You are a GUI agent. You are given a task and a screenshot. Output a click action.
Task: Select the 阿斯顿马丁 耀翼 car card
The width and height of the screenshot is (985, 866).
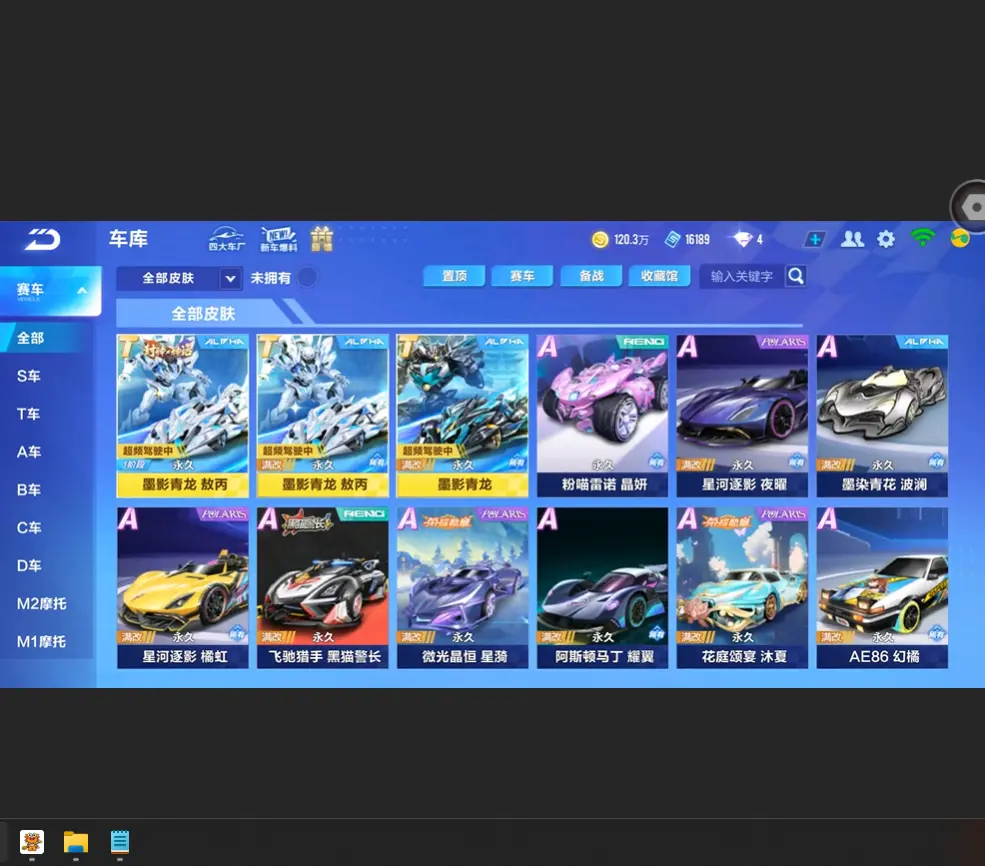tap(602, 588)
